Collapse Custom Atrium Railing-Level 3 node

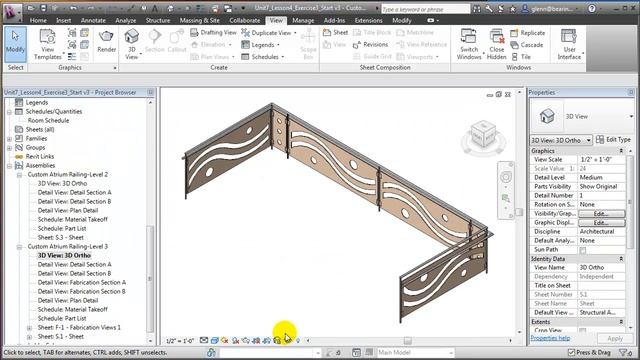tap(19, 247)
